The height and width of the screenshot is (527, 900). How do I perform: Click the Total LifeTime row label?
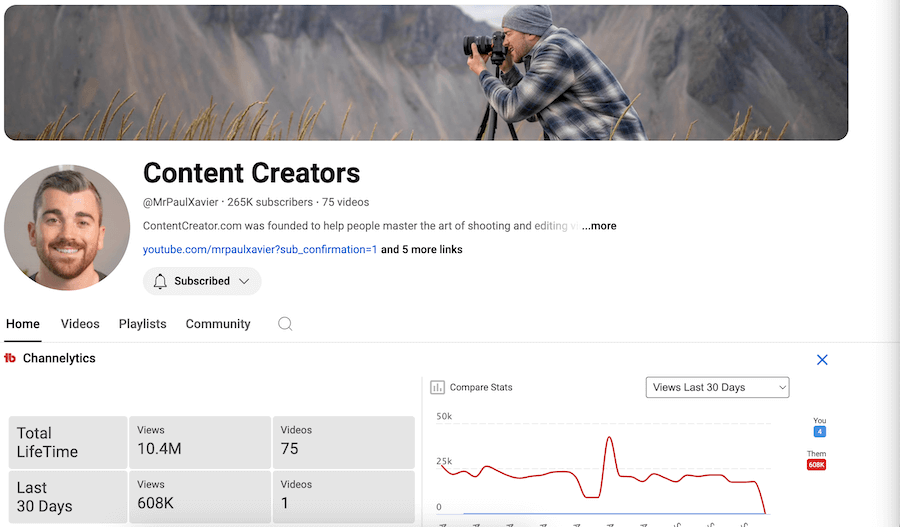pyautogui.click(x=68, y=443)
